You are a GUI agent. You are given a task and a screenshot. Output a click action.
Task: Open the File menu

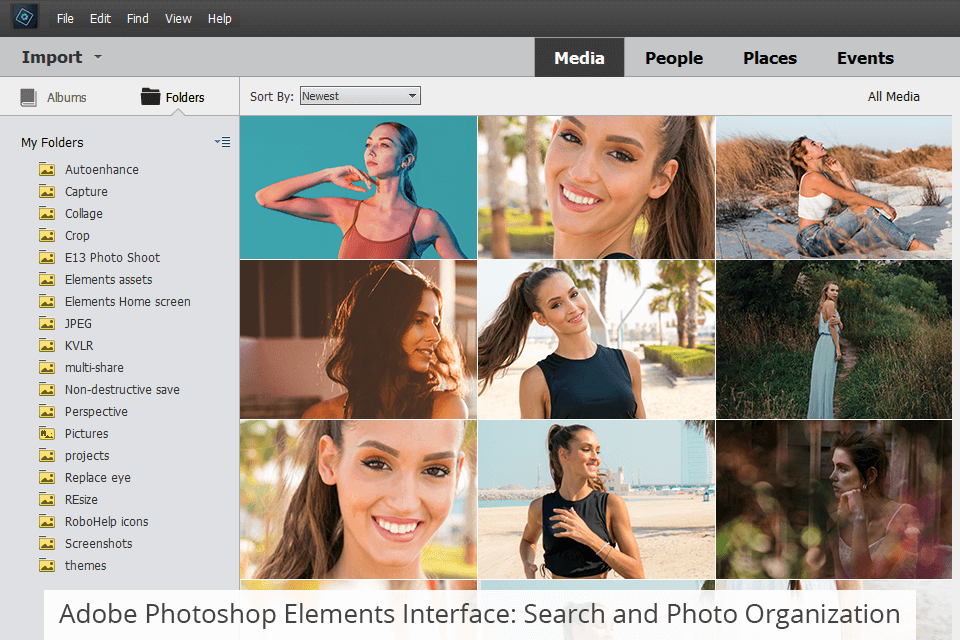click(65, 19)
